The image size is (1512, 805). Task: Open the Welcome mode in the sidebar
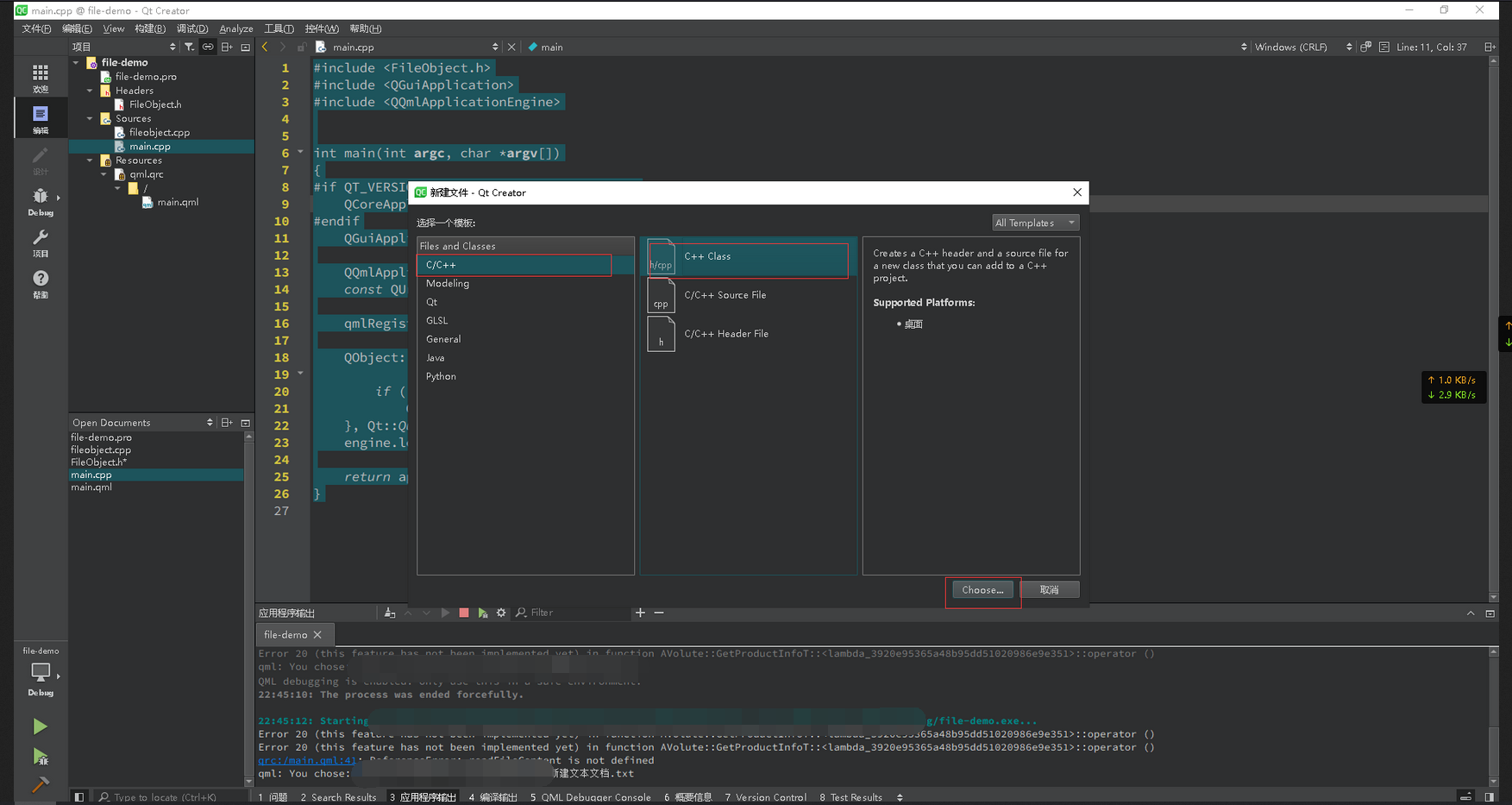(41, 77)
